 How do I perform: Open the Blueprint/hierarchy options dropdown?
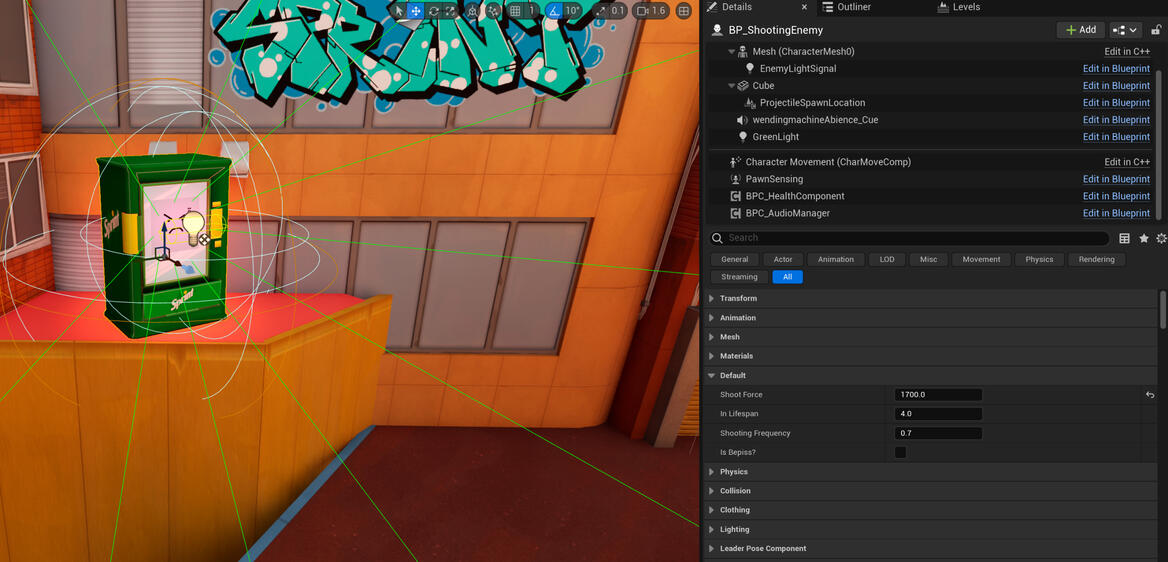(1125, 30)
